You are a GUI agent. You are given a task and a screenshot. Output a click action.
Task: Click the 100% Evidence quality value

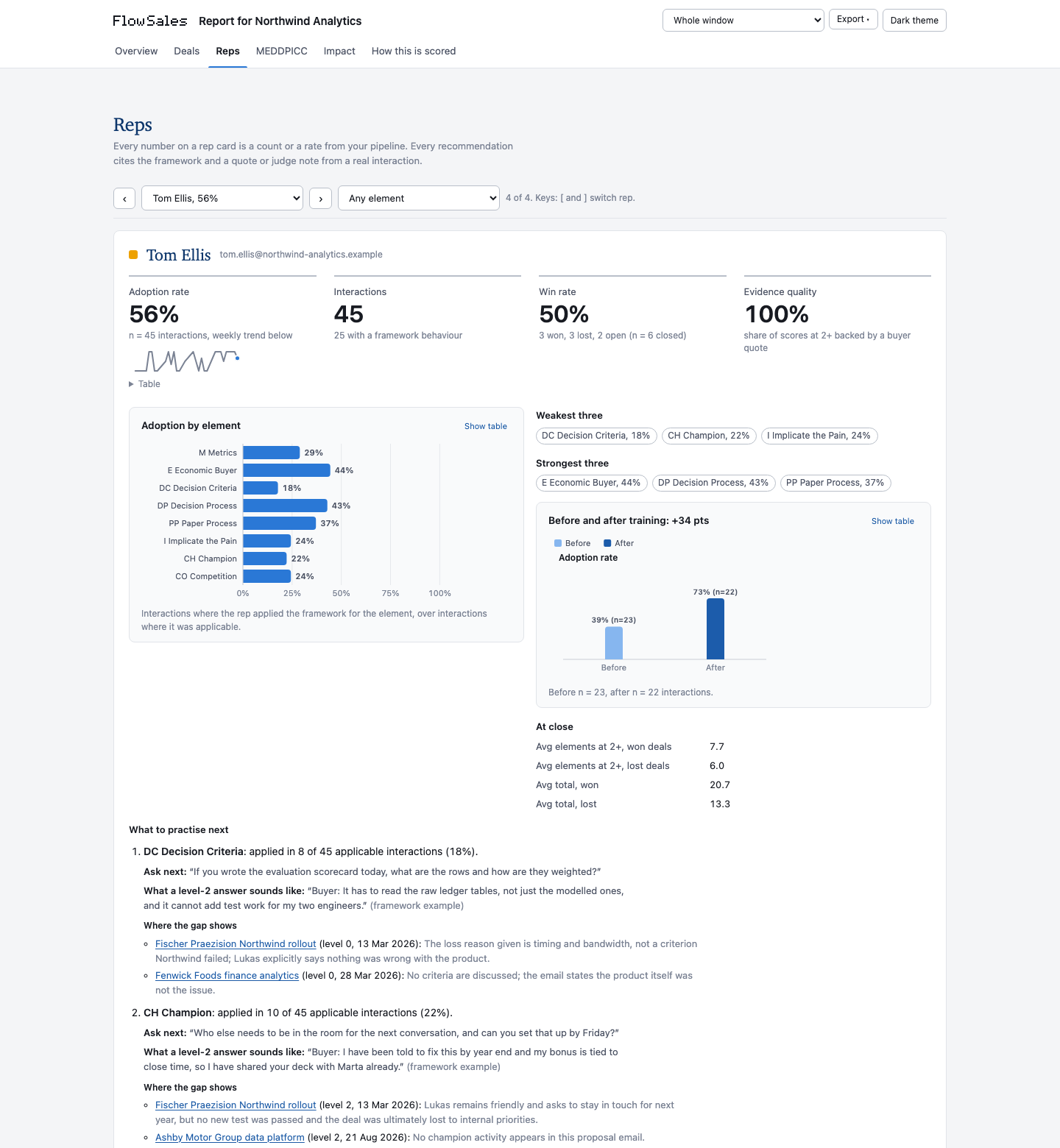tap(777, 314)
